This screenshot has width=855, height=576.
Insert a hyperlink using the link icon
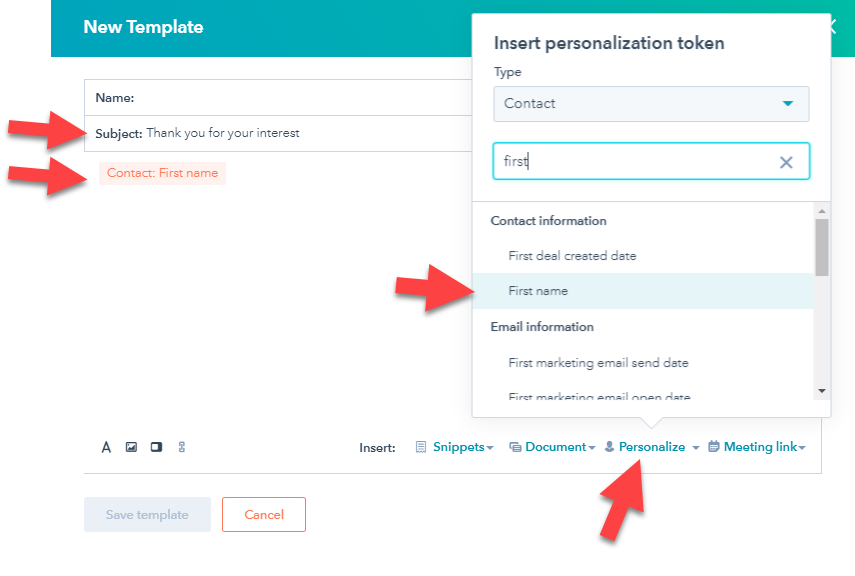[x=181, y=447]
